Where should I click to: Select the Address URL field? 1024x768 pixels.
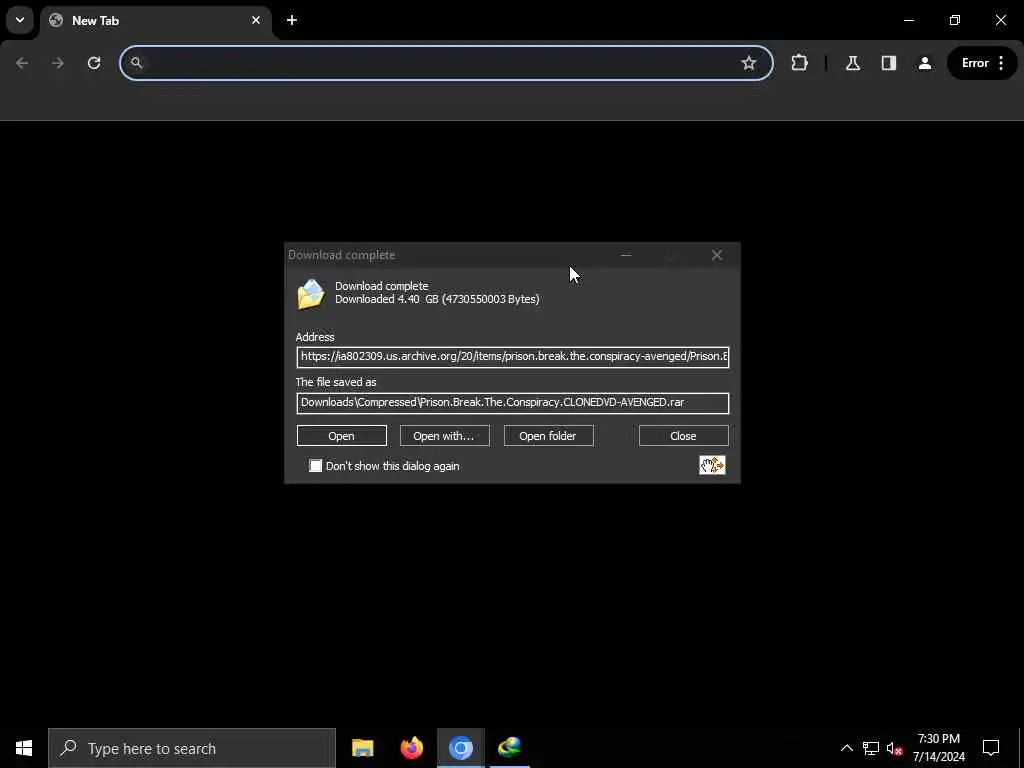[513, 357]
